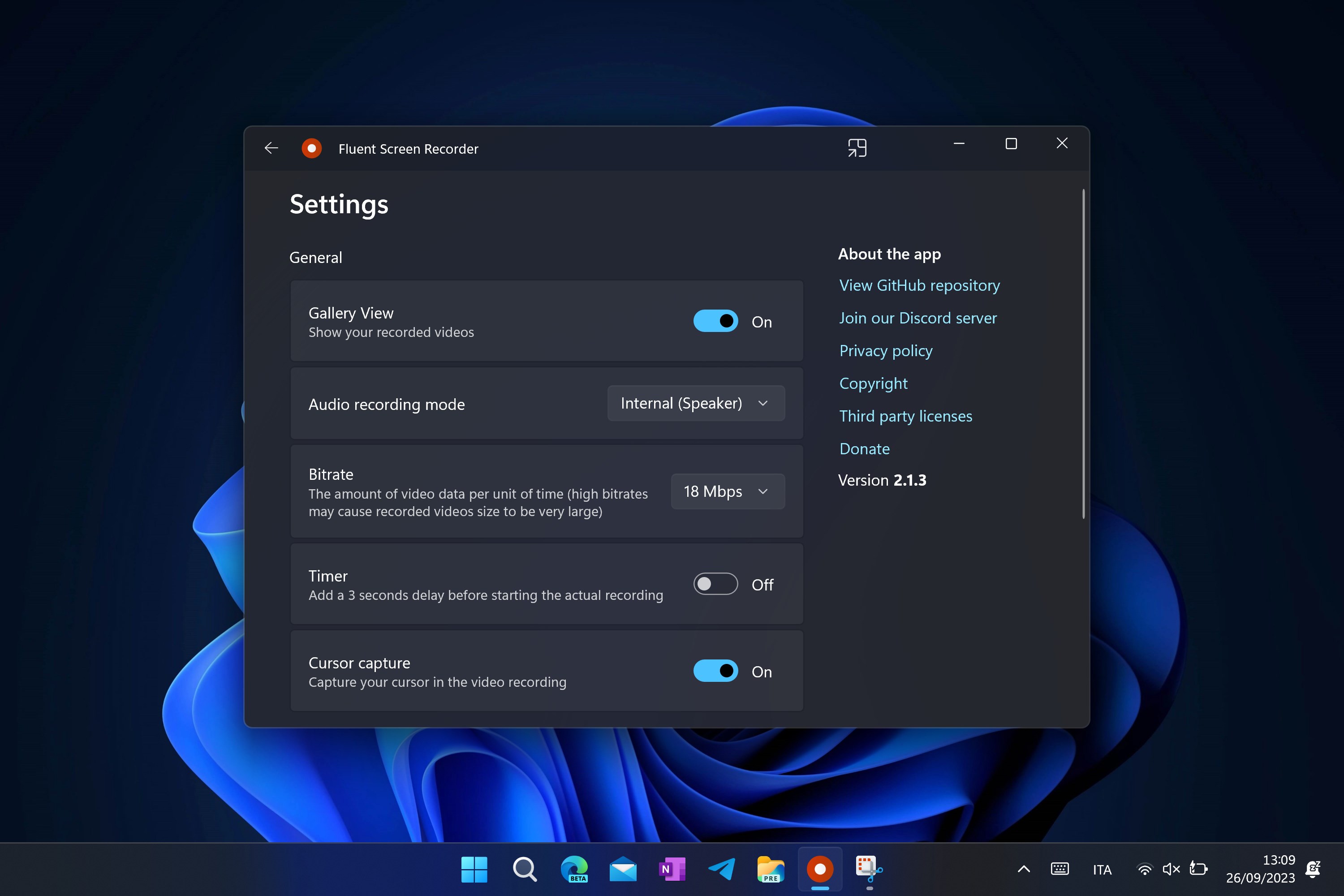This screenshot has width=1344, height=896.
Task: Follow the Join our Discord server link
Action: coord(918,318)
